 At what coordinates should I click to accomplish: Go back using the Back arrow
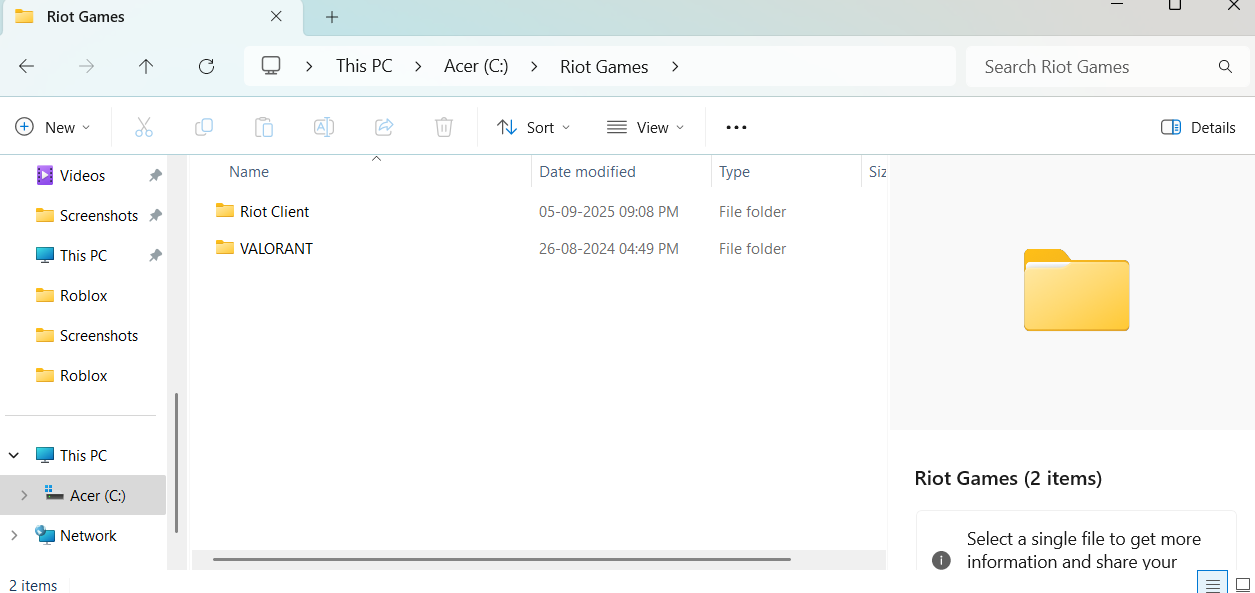27,66
